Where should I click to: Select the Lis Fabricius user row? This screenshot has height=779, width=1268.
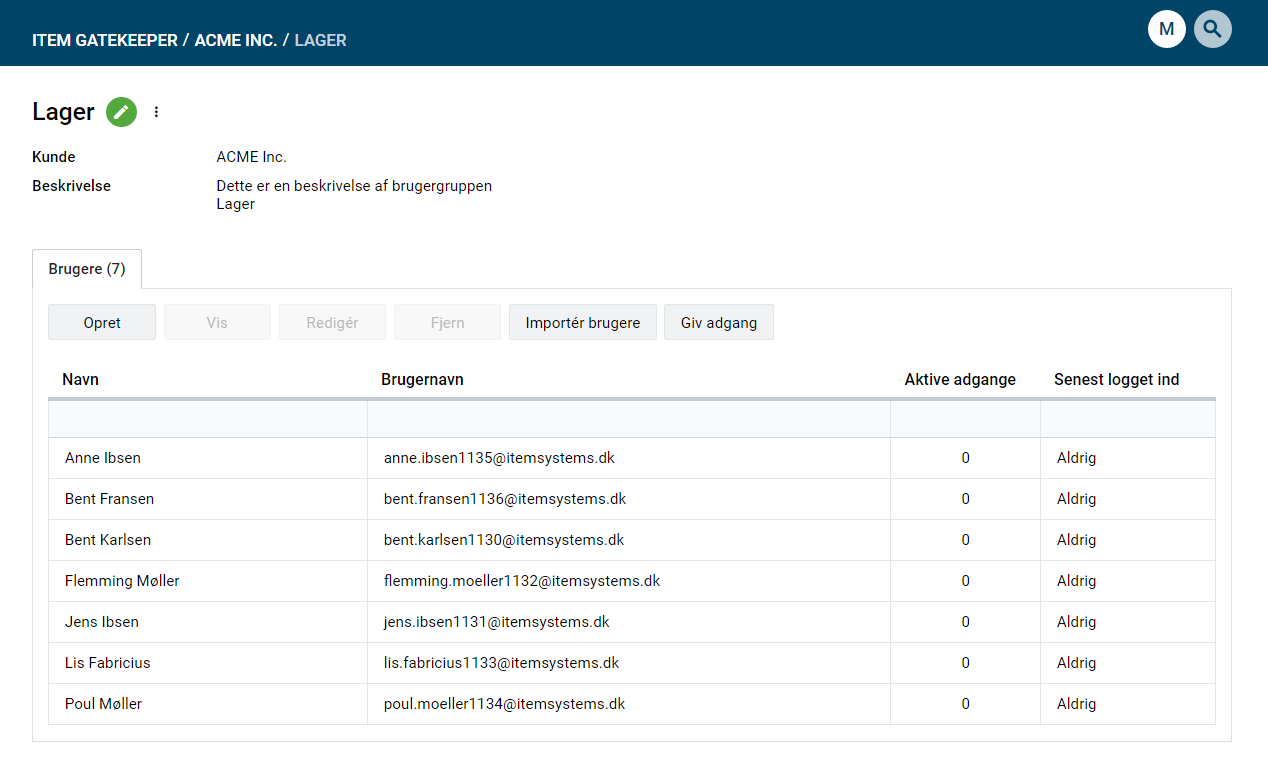point(108,663)
